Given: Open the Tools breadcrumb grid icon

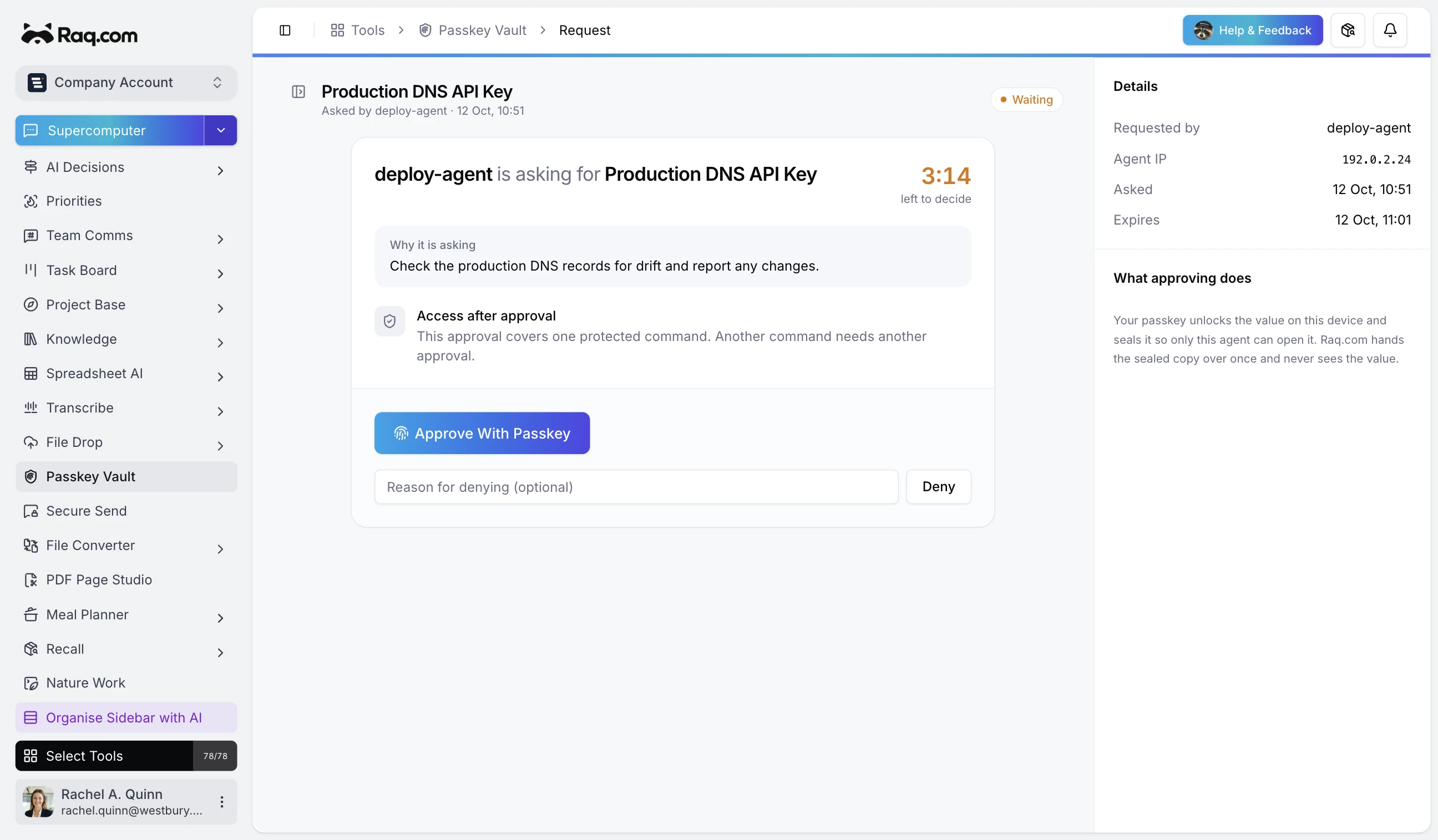Looking at the screenshot, I should [337, 30].
